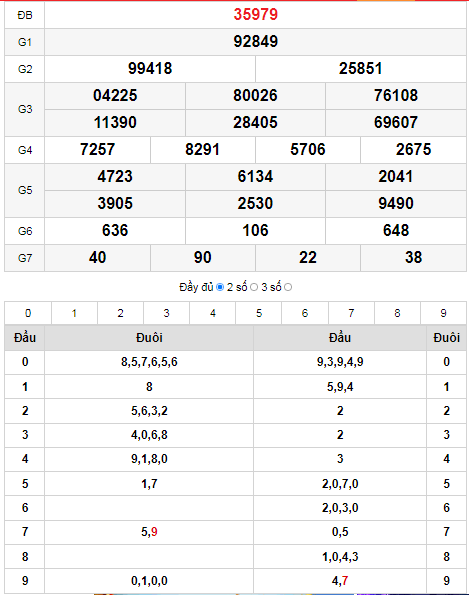This screenshot has width=469, height=595.
Task: Click the G5 number 9490
Action: pyautogui.click(x=396, y=203)
